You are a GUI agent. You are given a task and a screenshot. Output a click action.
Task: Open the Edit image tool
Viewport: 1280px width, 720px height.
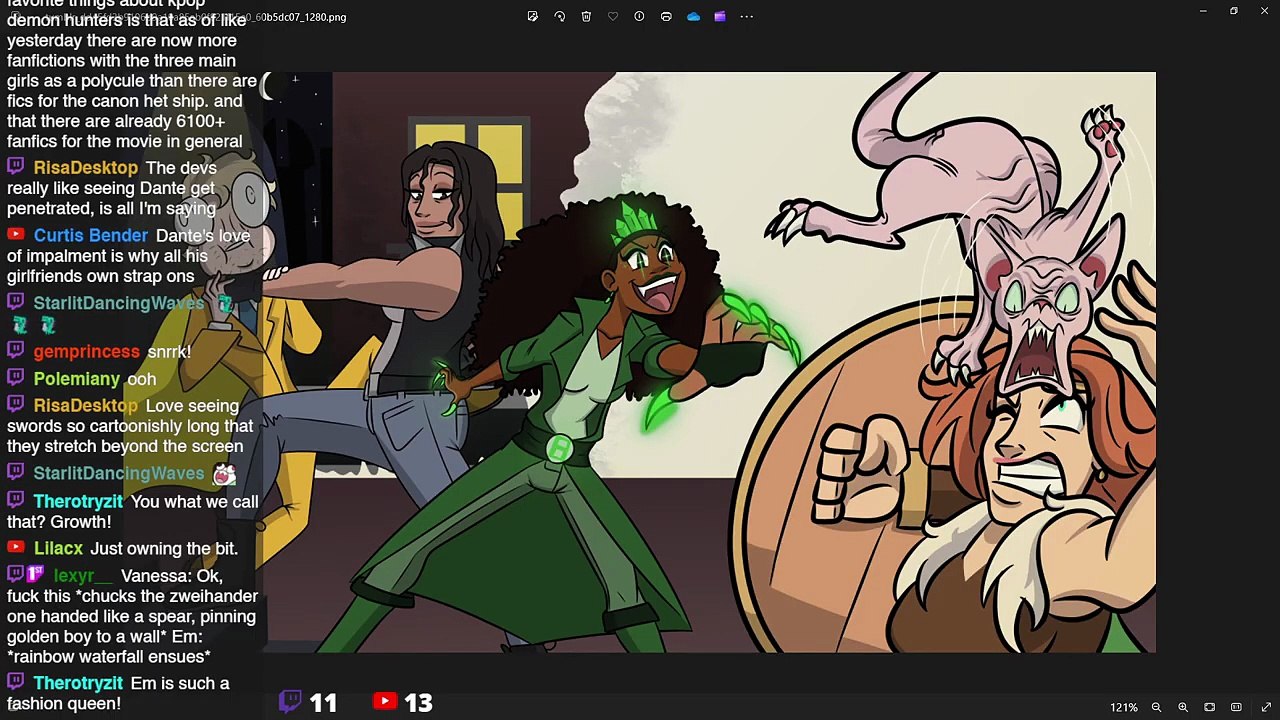click(532, 16)
